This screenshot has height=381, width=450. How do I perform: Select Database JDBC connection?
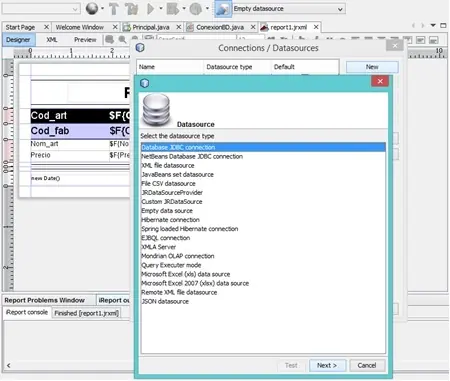[263, 147]
